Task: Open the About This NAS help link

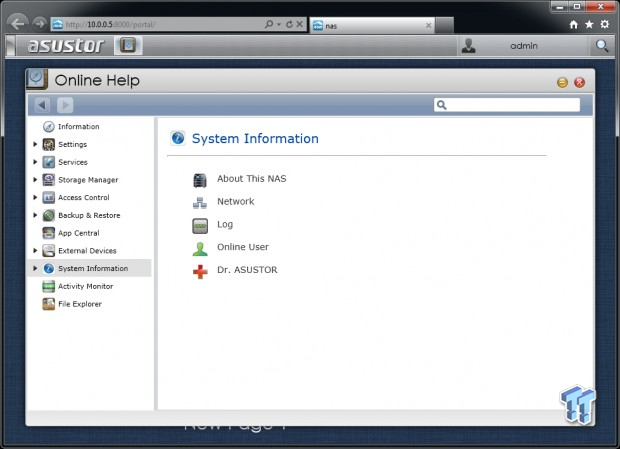Action: 251,179
